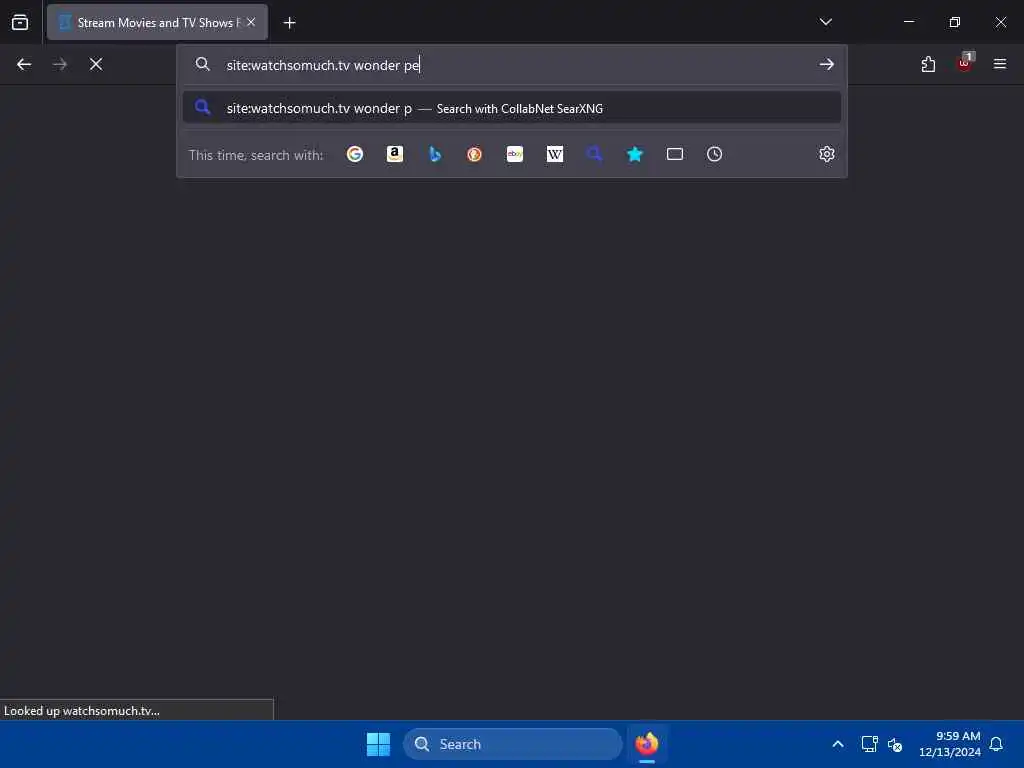Screen dimensions: 1024x768
Task: Click the taskbar Search box
Action: [513, 744]
